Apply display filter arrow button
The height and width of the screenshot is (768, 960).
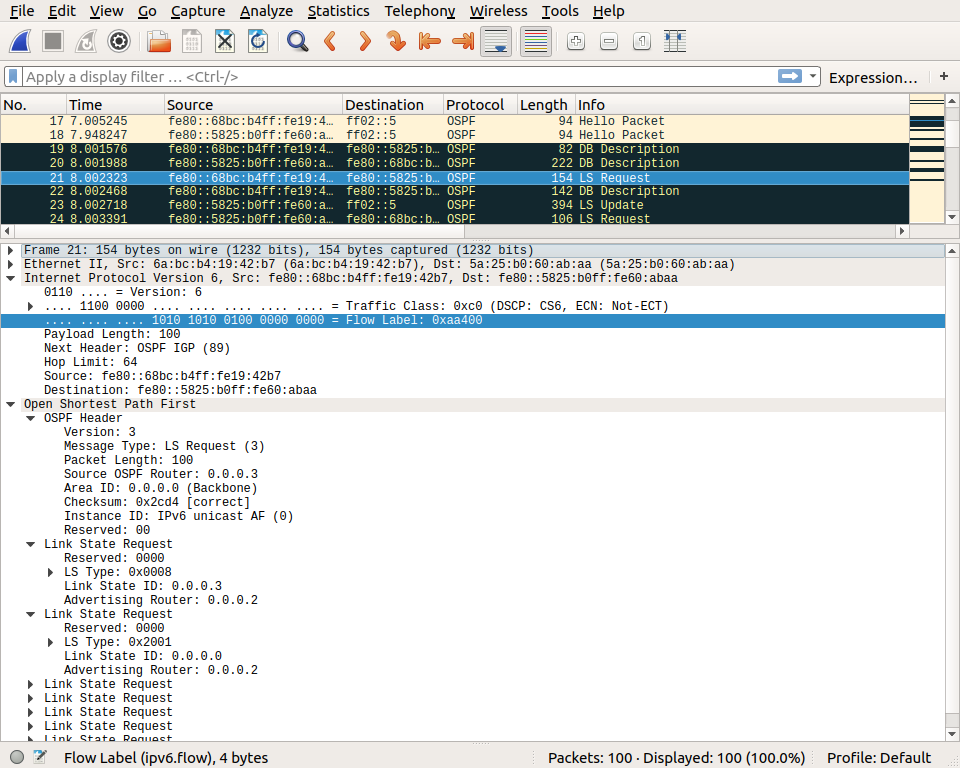pyautogui.click(x=790, y=76)
